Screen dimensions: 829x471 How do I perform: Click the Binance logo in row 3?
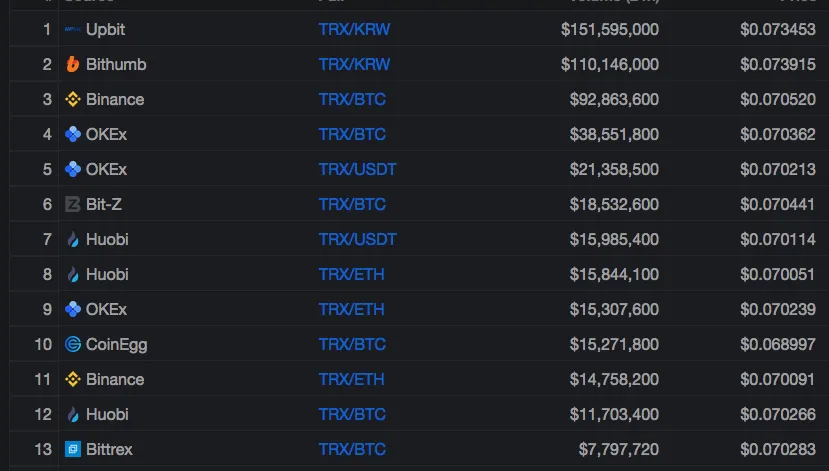pyautogui.click(x=72, y=99)
